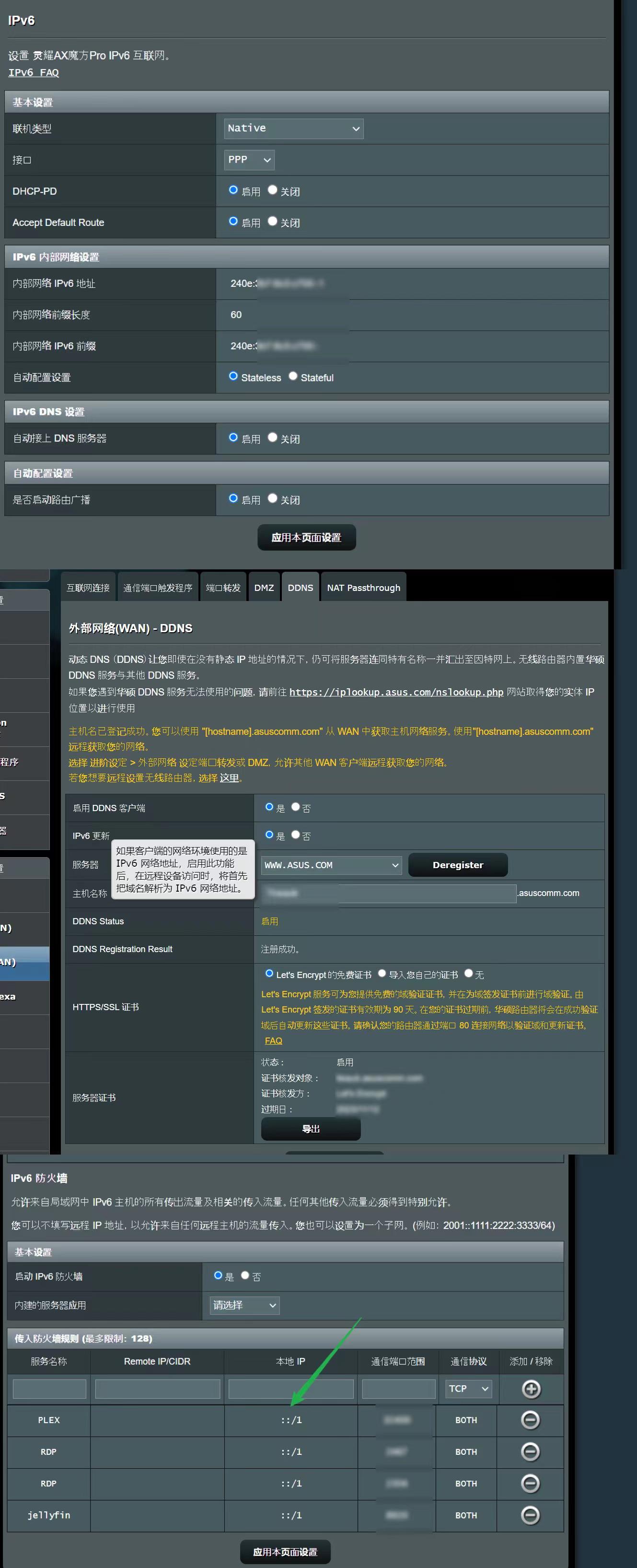The height and width of the screenshot is (1568, 637).
Task: Choose 导入您自己的证书 certificate option
Action: tap(382, 973)
